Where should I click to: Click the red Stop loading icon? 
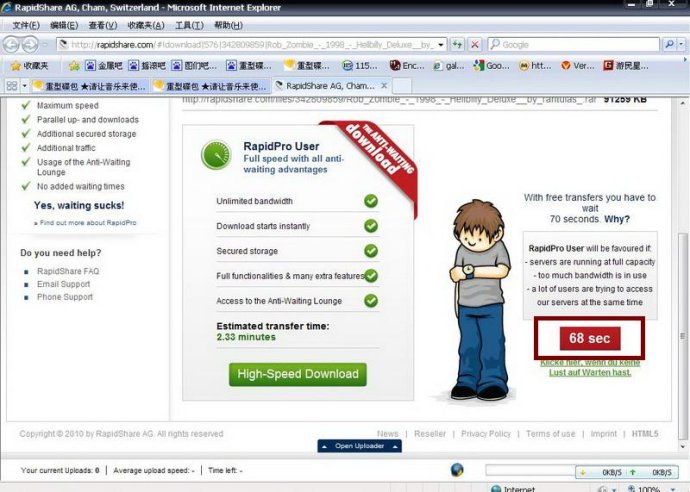tap(475, 44)
